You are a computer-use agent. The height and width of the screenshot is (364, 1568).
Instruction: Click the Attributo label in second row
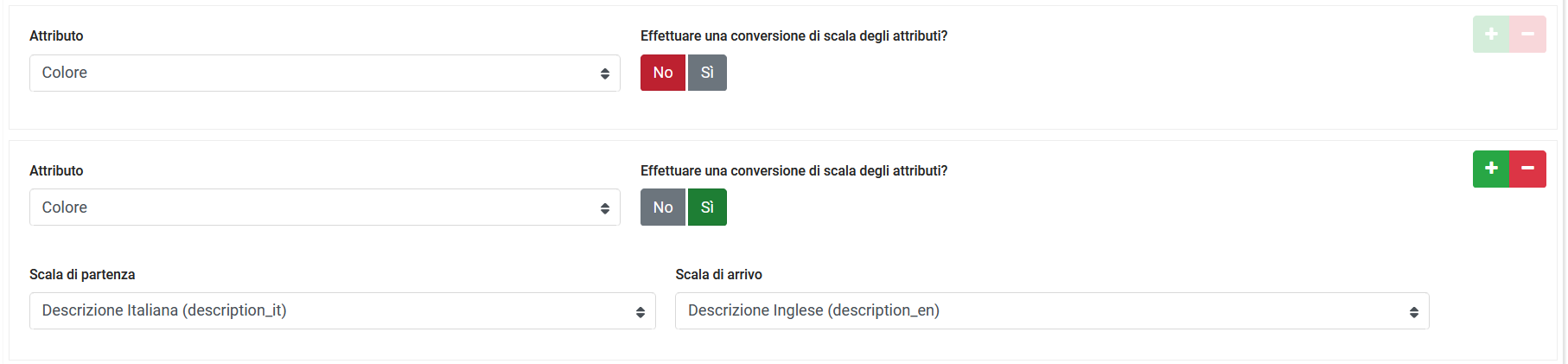pos(56,170)
